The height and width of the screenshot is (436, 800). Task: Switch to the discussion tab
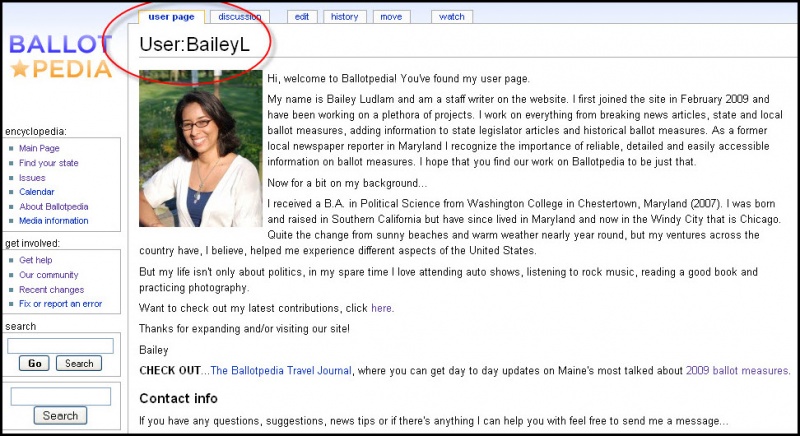click(x=240, y=17)
